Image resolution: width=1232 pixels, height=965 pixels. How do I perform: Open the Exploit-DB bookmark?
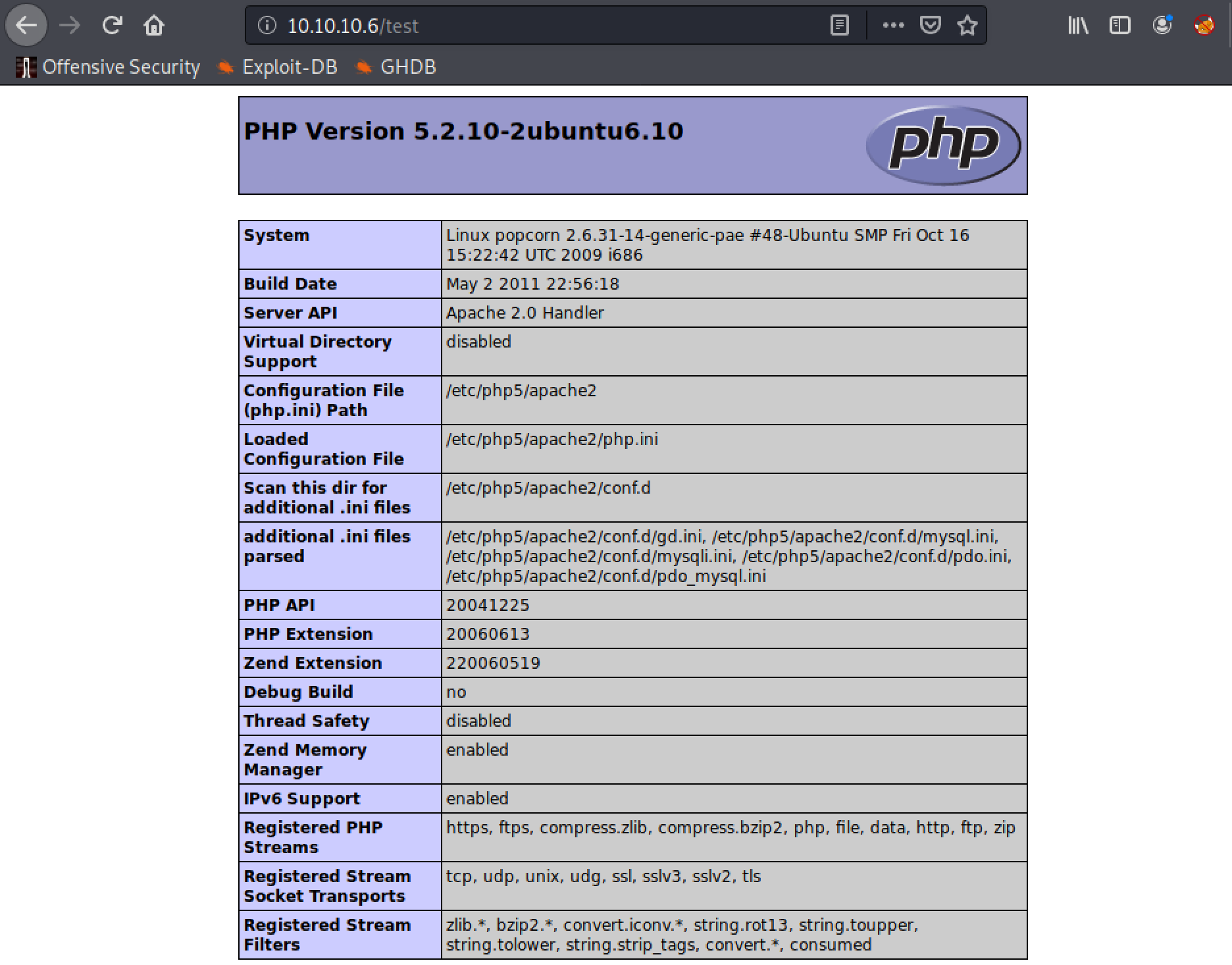[x=278, y=67]
